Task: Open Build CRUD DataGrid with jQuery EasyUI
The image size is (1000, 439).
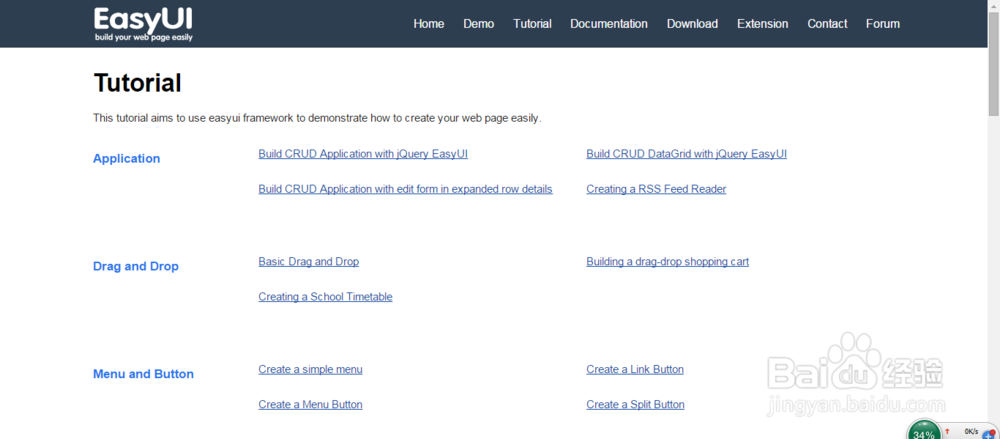Action: (x=686, y=154)
